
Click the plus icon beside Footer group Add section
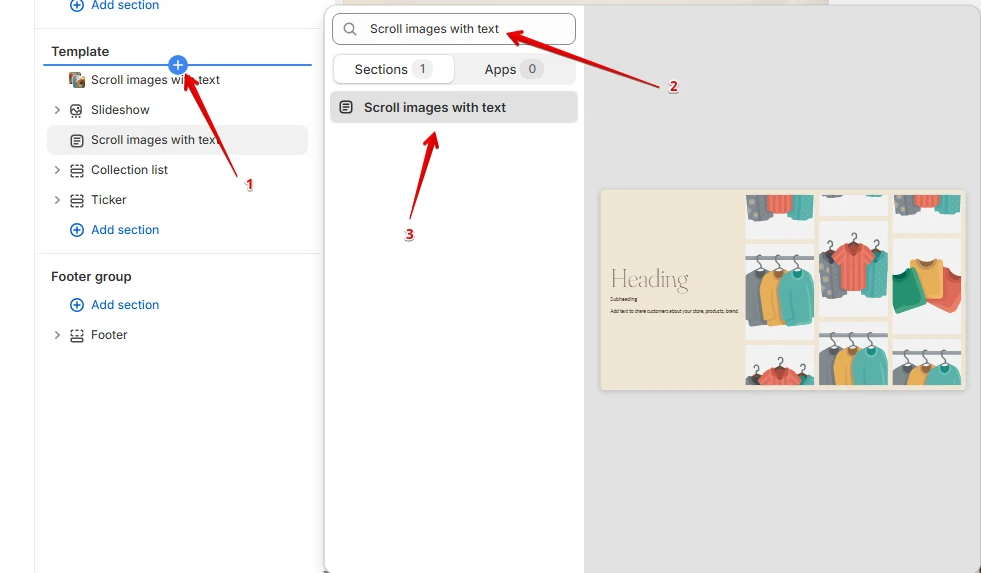[76, 305]
